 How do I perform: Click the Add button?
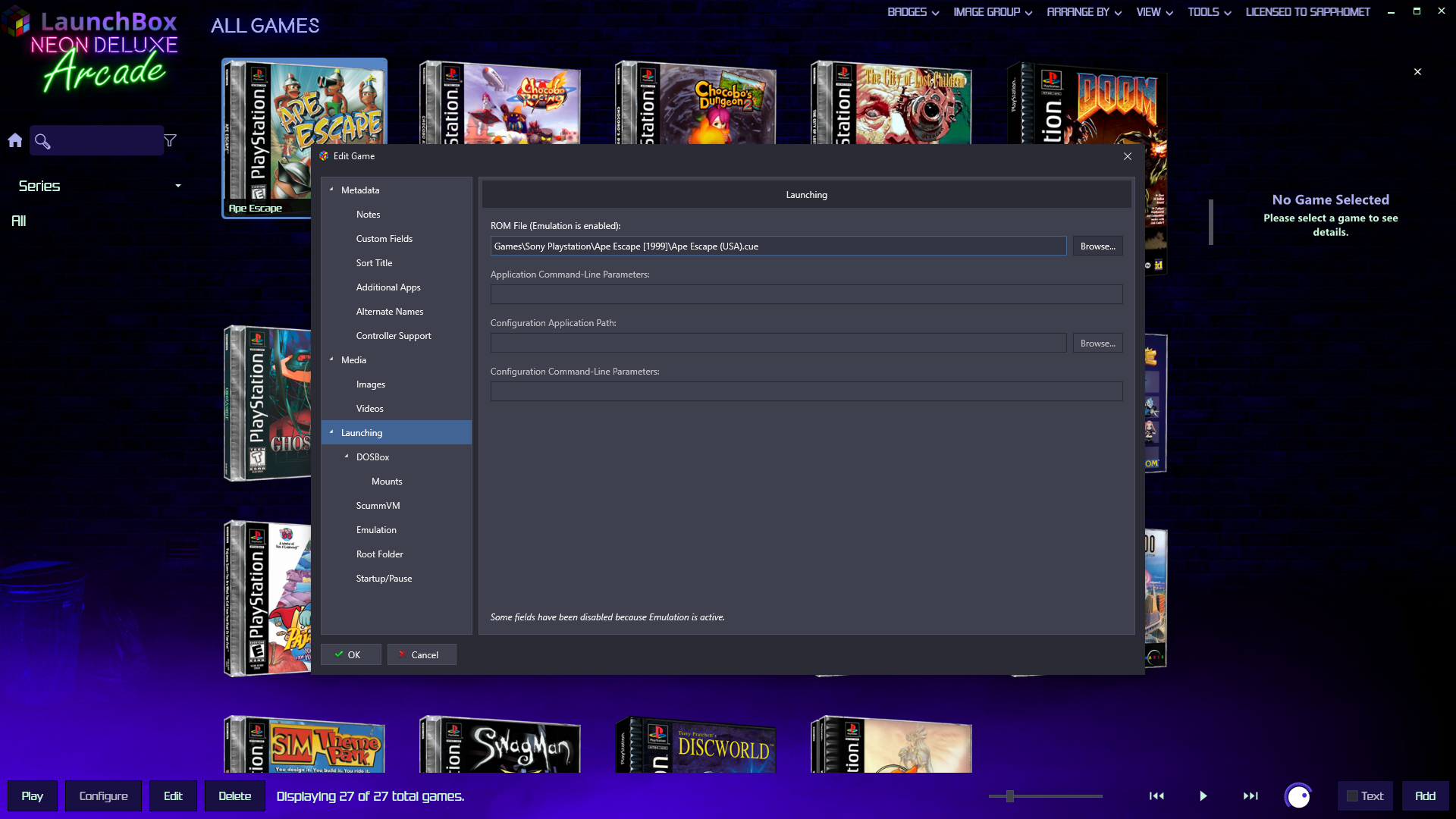pos(1425,796)
